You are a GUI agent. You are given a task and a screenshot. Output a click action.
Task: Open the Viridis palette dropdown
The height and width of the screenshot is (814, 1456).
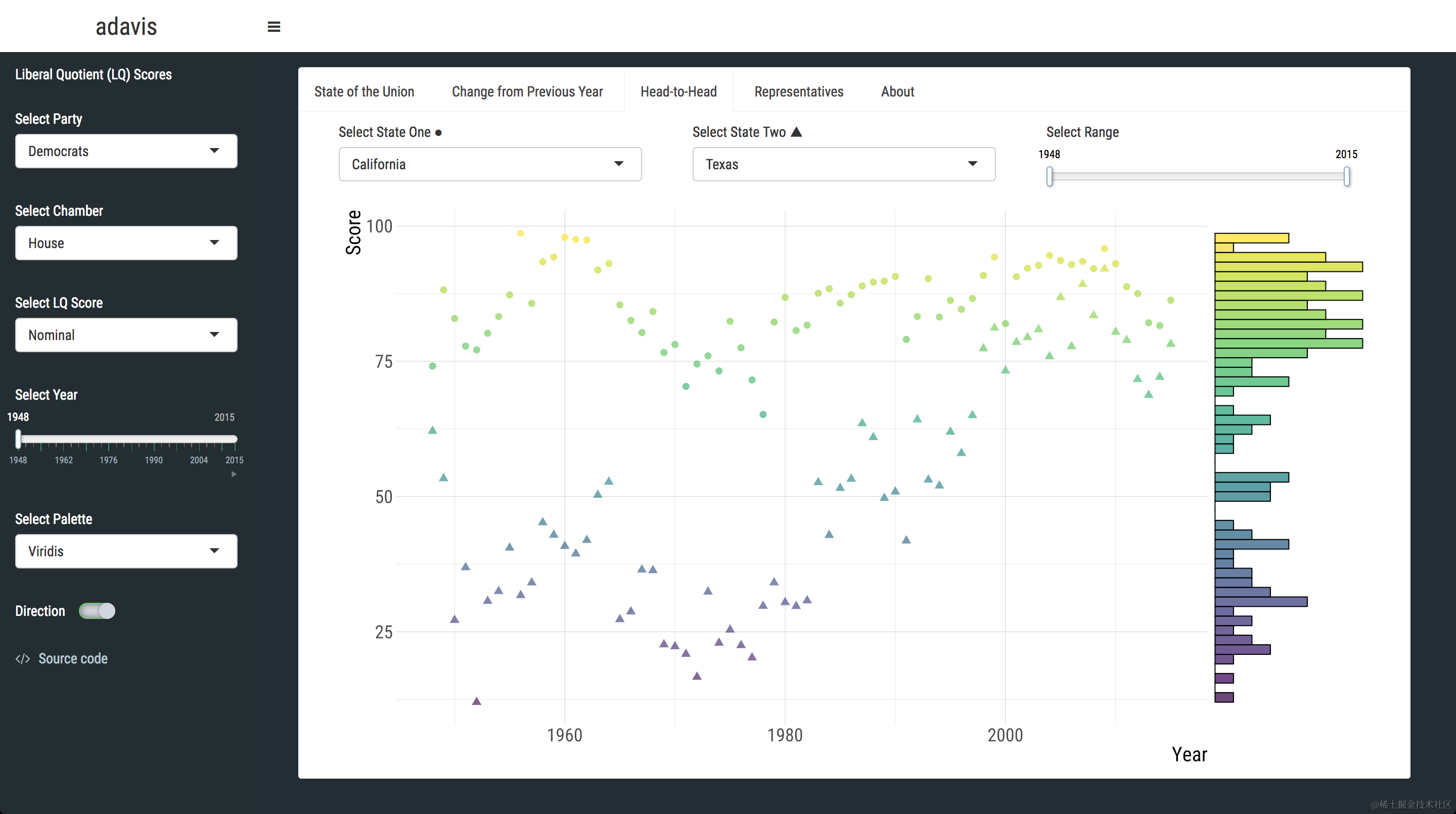(126, 551)
